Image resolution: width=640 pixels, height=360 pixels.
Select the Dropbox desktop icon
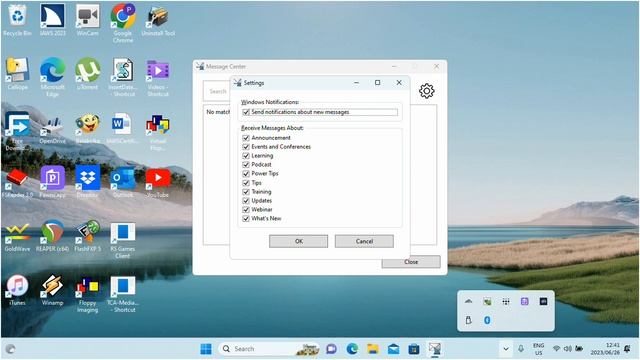tap(87, 182)
